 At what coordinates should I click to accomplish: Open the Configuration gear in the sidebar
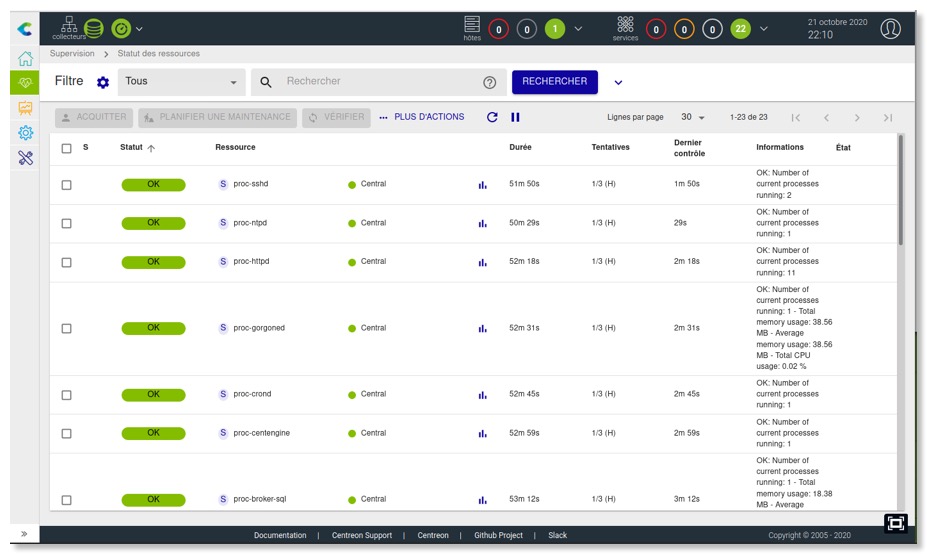[25, 133]
